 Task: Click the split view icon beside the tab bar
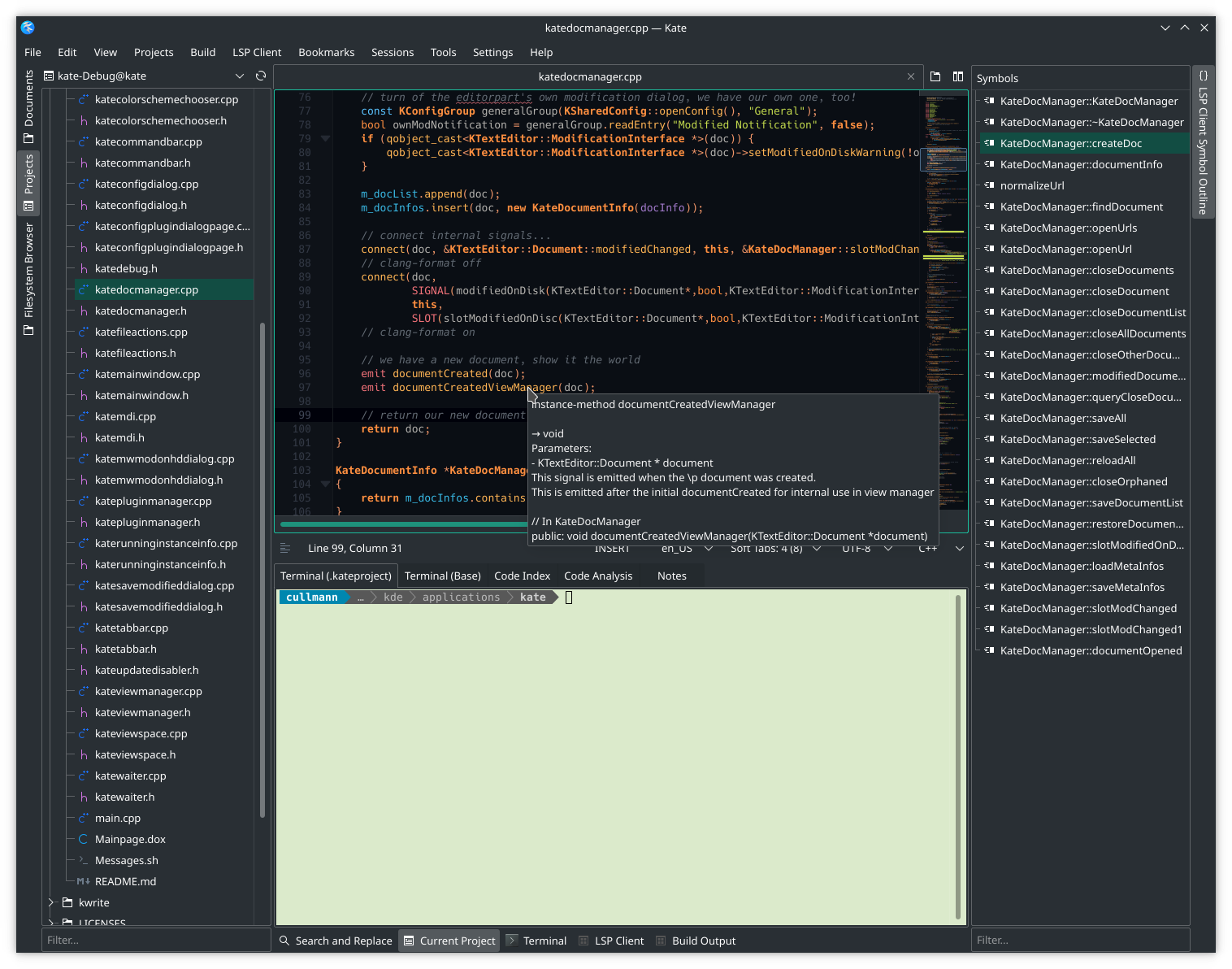pos(958,76)
